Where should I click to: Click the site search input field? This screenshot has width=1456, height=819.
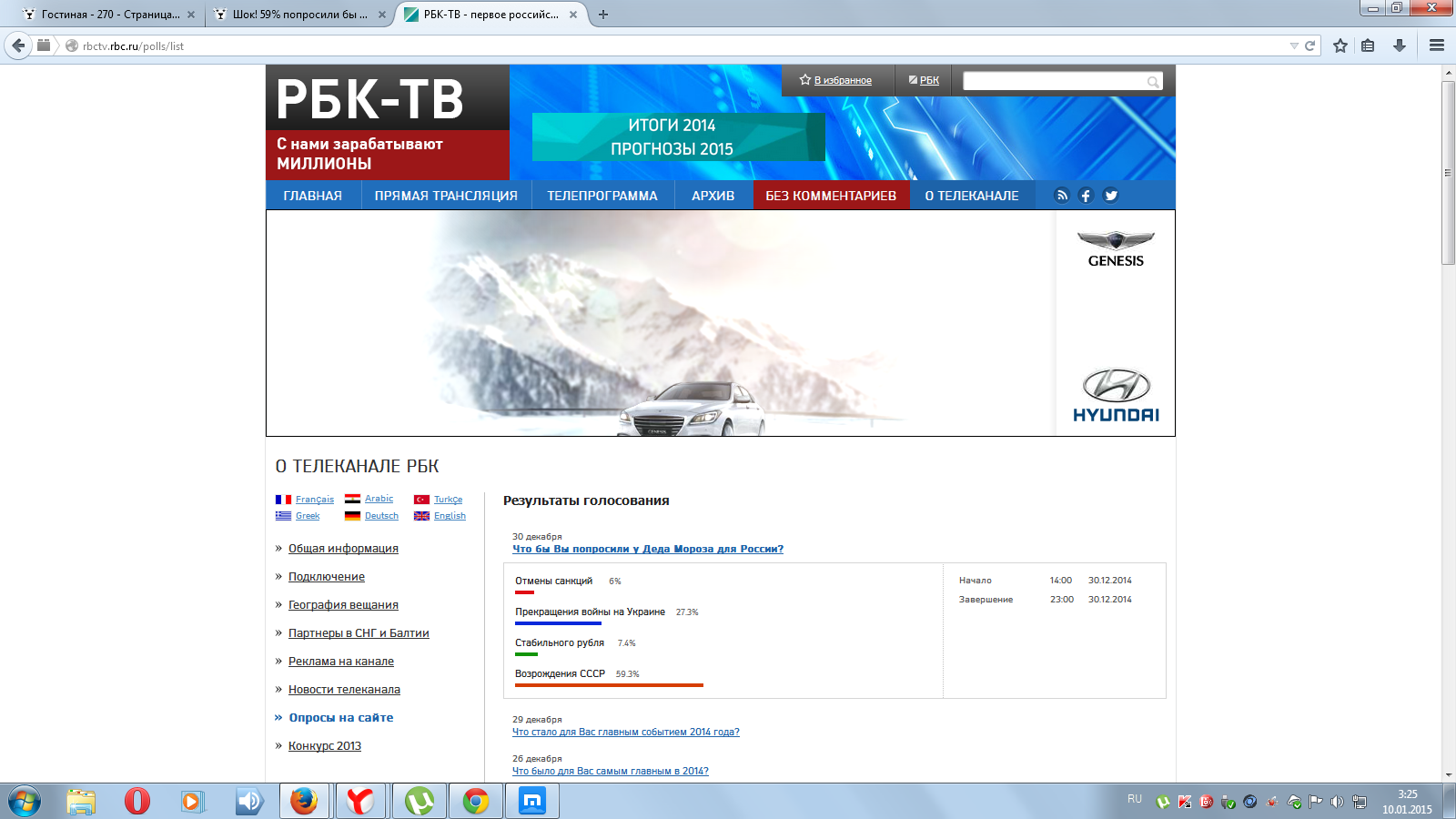tap(1054, 81)
